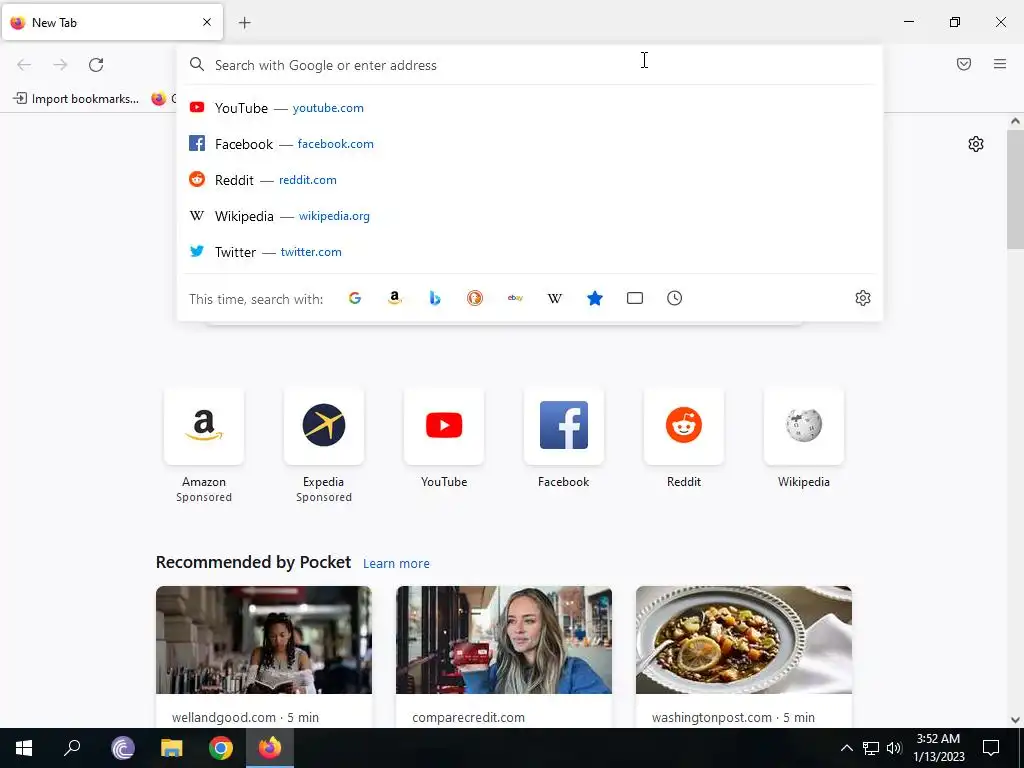Click the Firefox taskbar icon
Viewport: 1024px width, 768px height.
click(270, 748)
